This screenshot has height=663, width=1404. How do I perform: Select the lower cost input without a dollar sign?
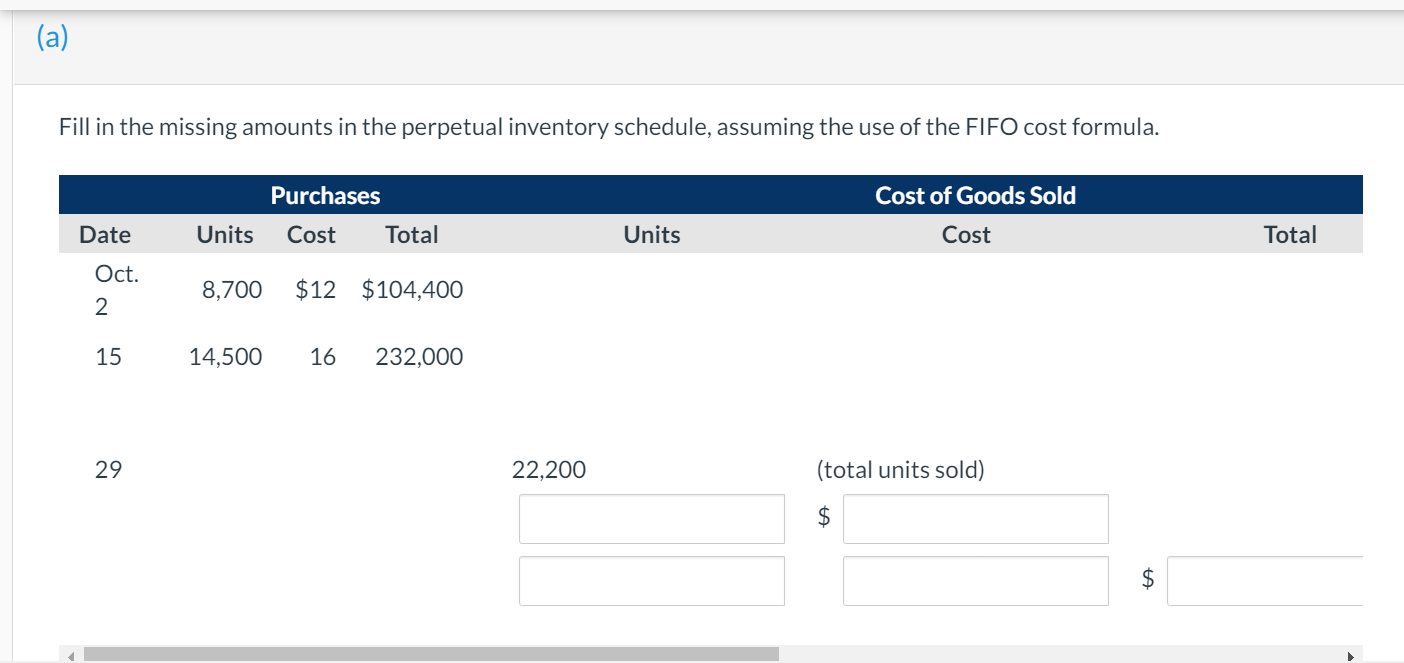pyautogui.click(x=975, y=581)
